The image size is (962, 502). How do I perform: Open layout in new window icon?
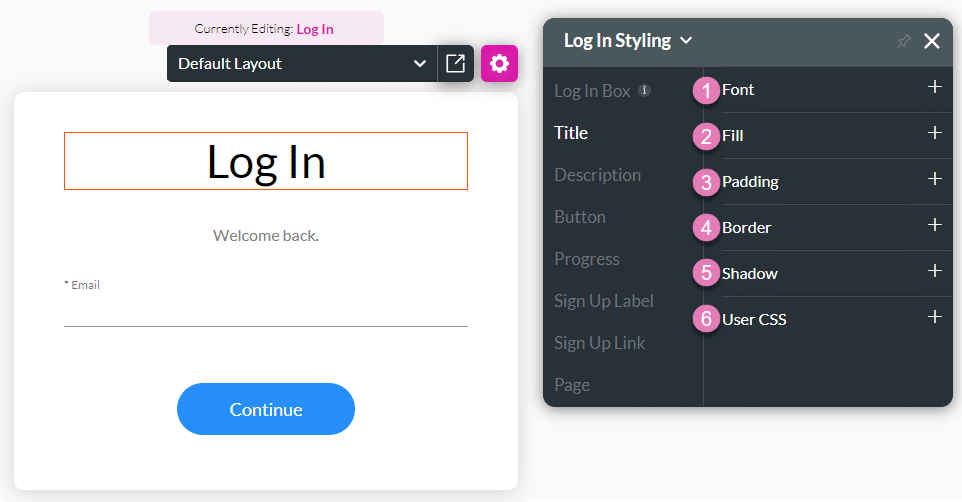click(455, 64)
